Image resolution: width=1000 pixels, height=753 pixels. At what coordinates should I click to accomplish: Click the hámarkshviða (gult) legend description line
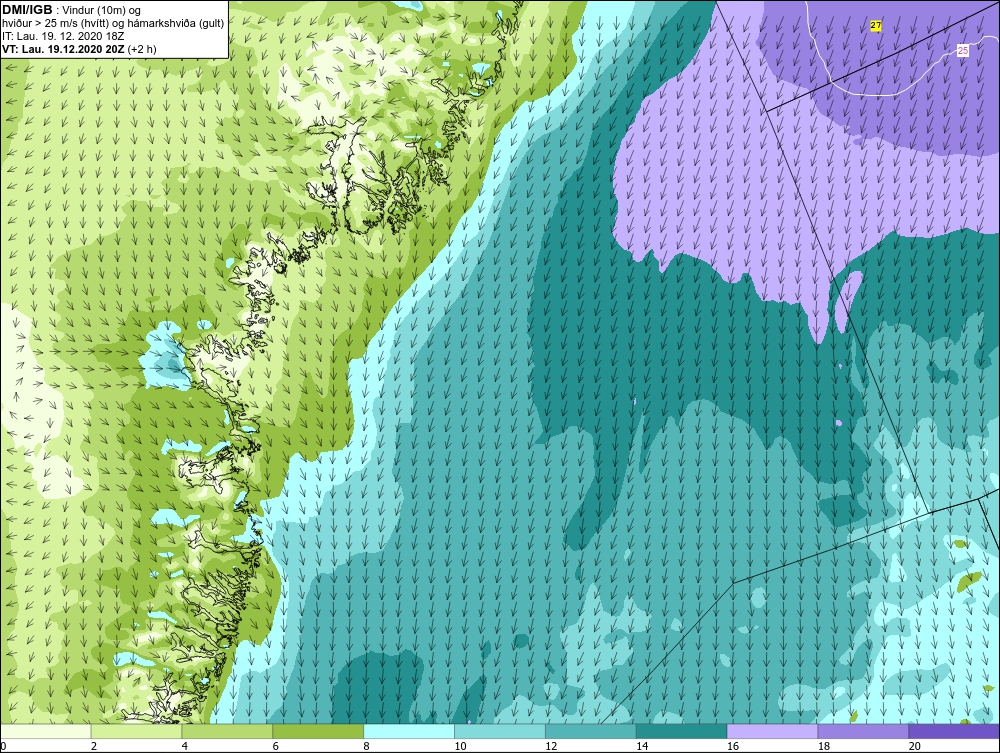[x=114, y=24]
